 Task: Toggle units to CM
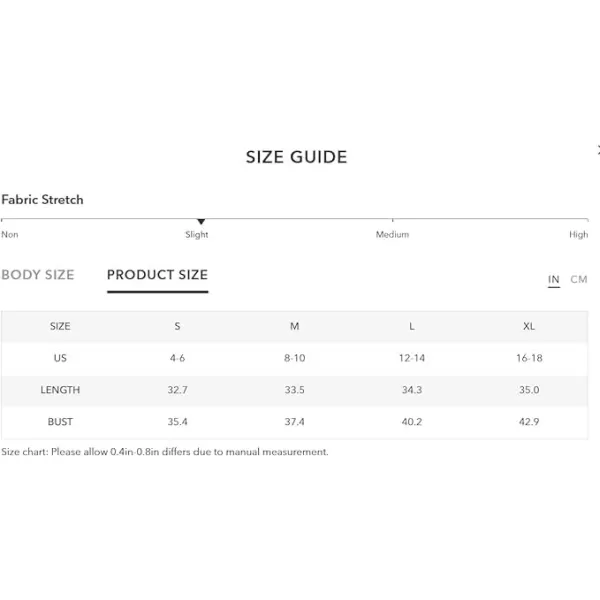point(579,279)
